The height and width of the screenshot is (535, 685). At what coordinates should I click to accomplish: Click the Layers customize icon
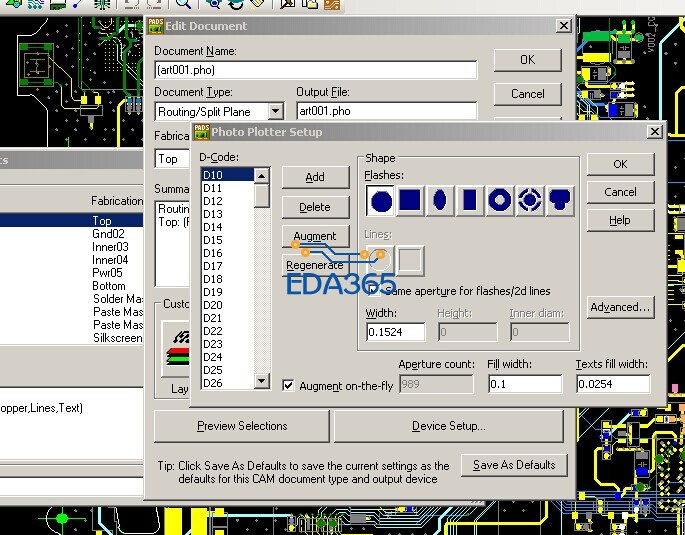(176, 348)
